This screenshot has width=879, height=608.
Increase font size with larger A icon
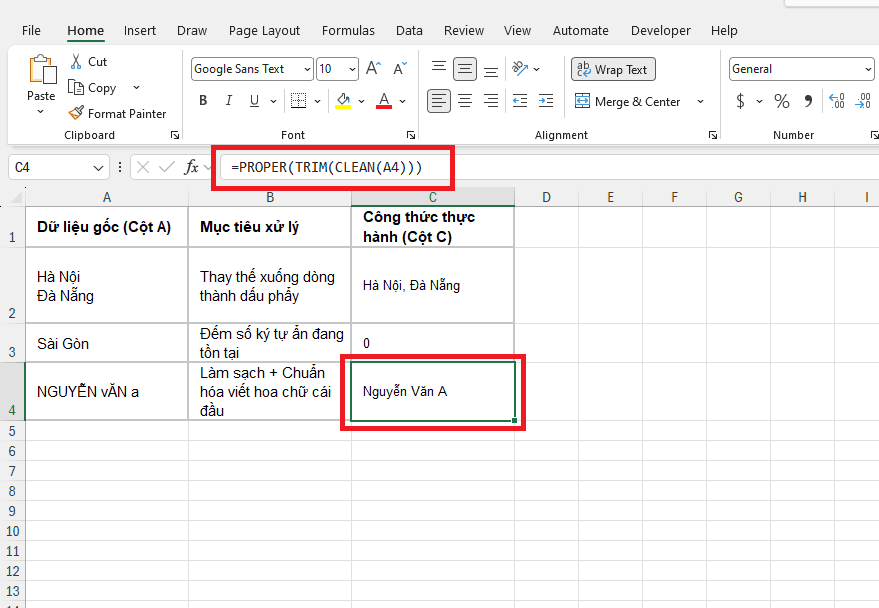[x=373, y=68]
